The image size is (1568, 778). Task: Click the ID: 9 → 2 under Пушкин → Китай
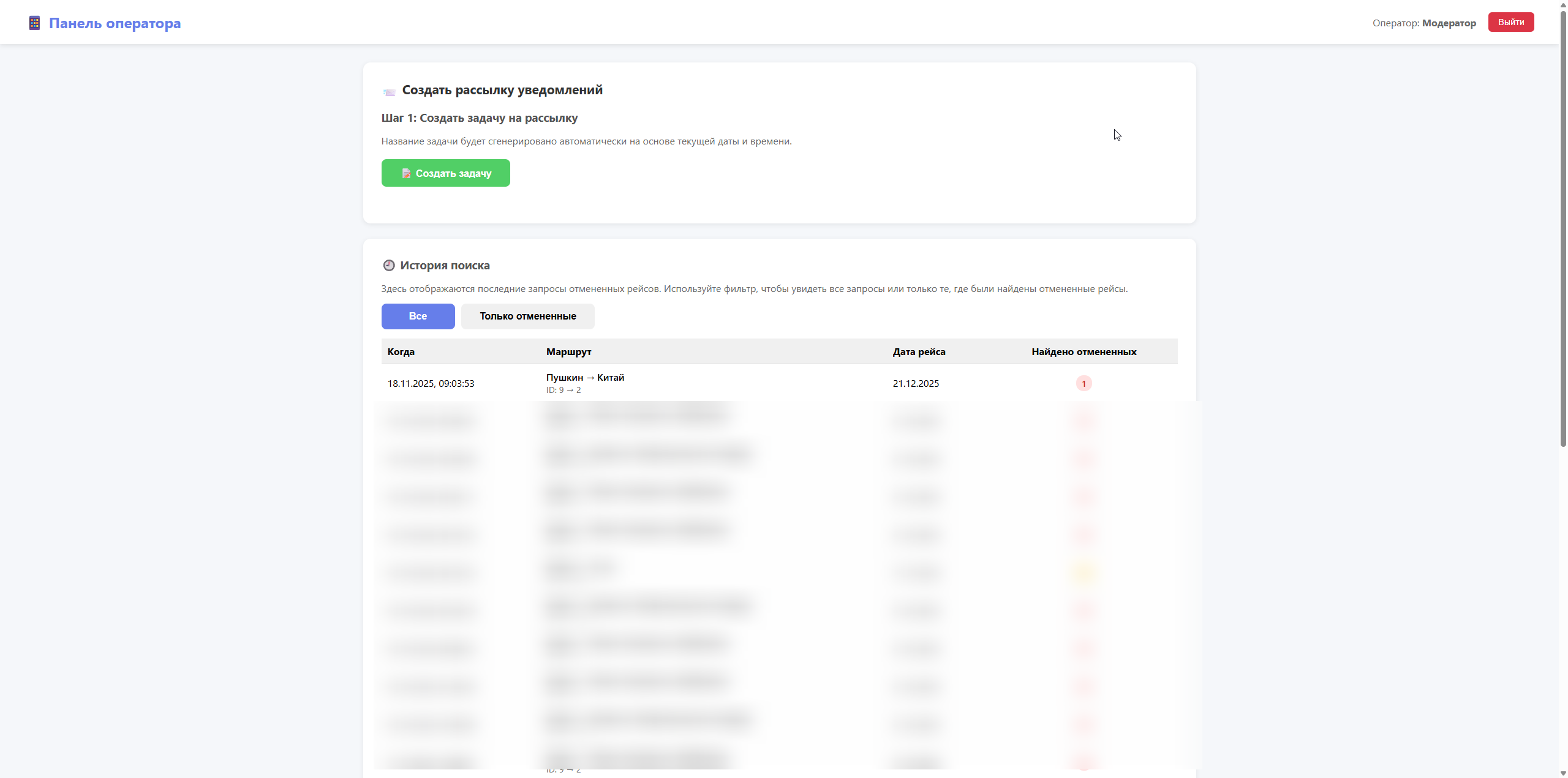tap(563, 391)
